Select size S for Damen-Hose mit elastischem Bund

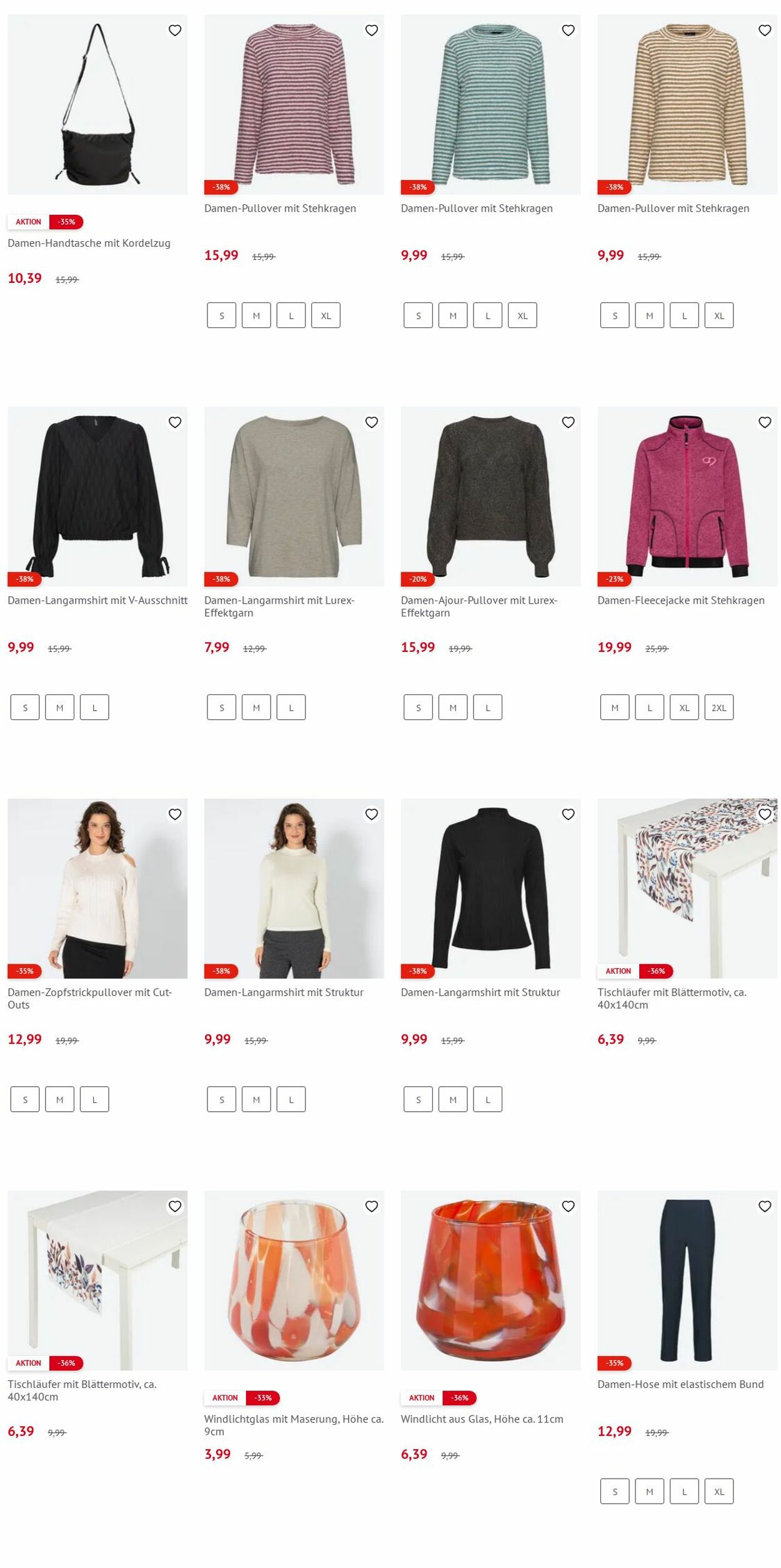pyautogui.click(x=615, y=1491)
